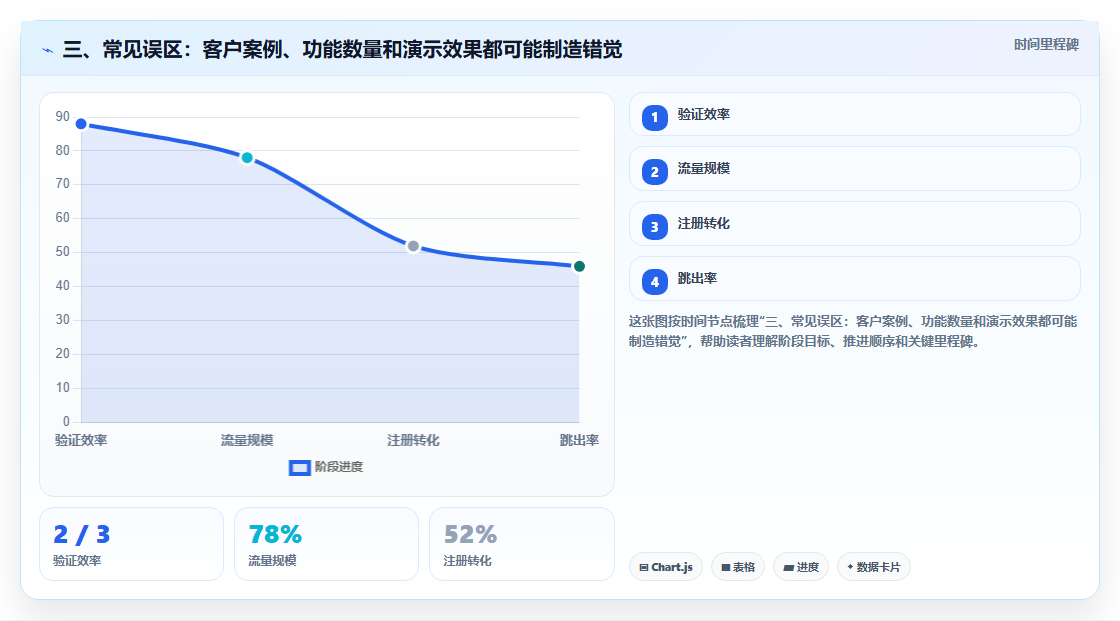
Task: Toggle the 阶段进度 legend box
Action: pyautogui.click(x=300, y=468)
